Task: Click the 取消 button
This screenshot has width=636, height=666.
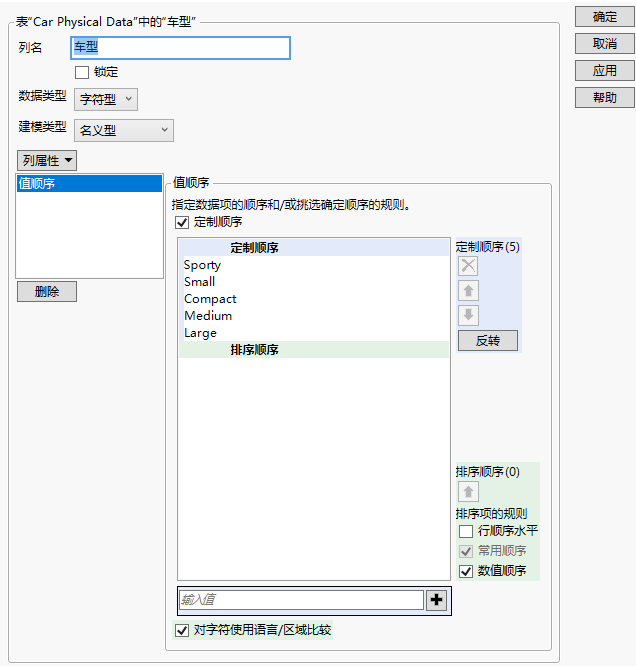Action: click(605, 44)
